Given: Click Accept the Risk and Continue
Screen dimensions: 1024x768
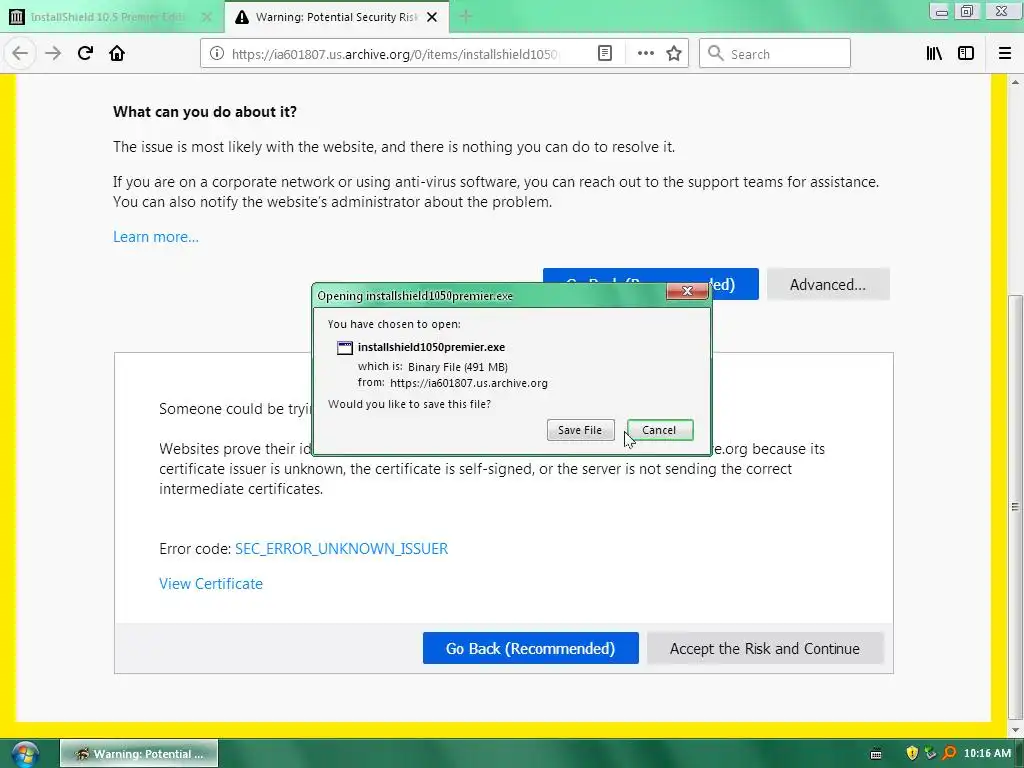Looking at the screenshot, I should (x=765, y=648).
